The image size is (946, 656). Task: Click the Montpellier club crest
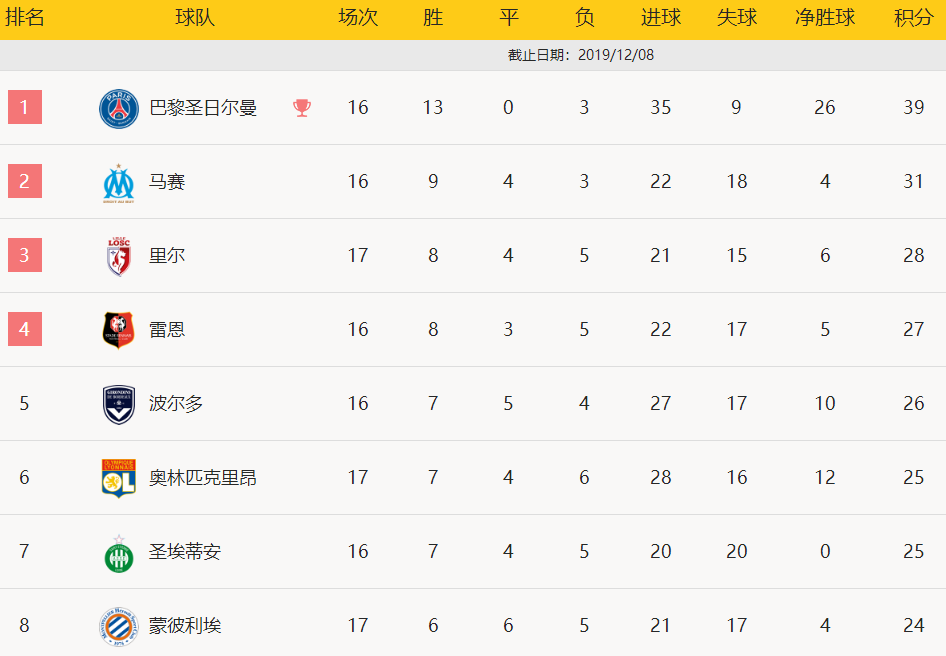pyautogui.click(x=119, y=626)
